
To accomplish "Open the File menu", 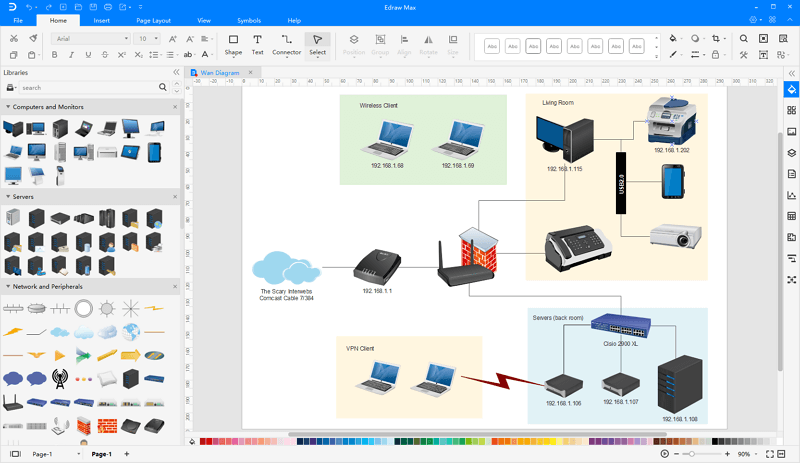I will (18, 20).
